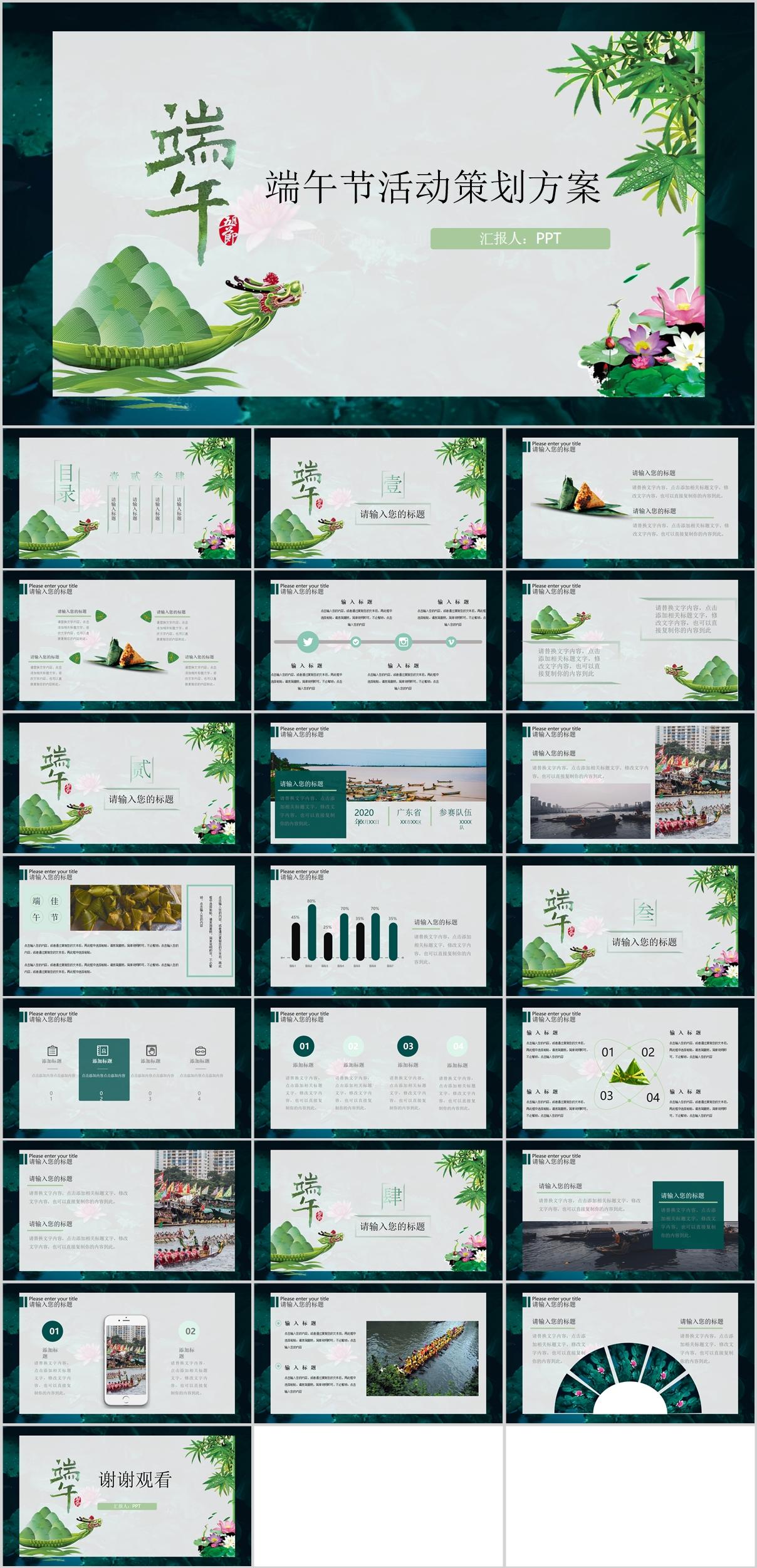Open the bar chart slide thumbnail
The width and height of the screenshot is (757, 1568).
coord(378,926)
